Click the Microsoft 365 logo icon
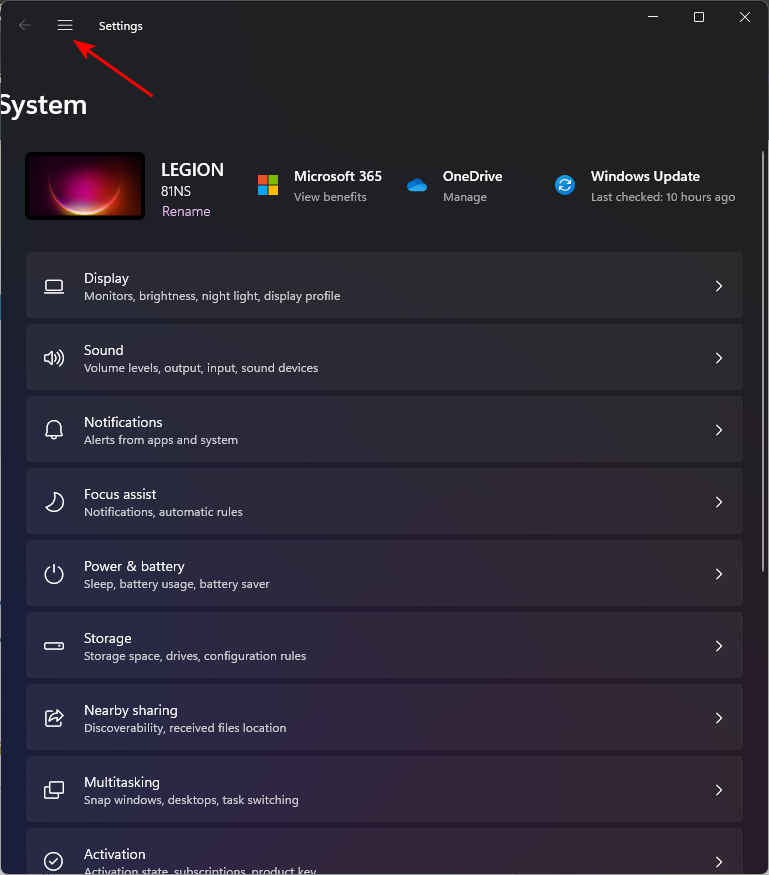 point(268,185)
